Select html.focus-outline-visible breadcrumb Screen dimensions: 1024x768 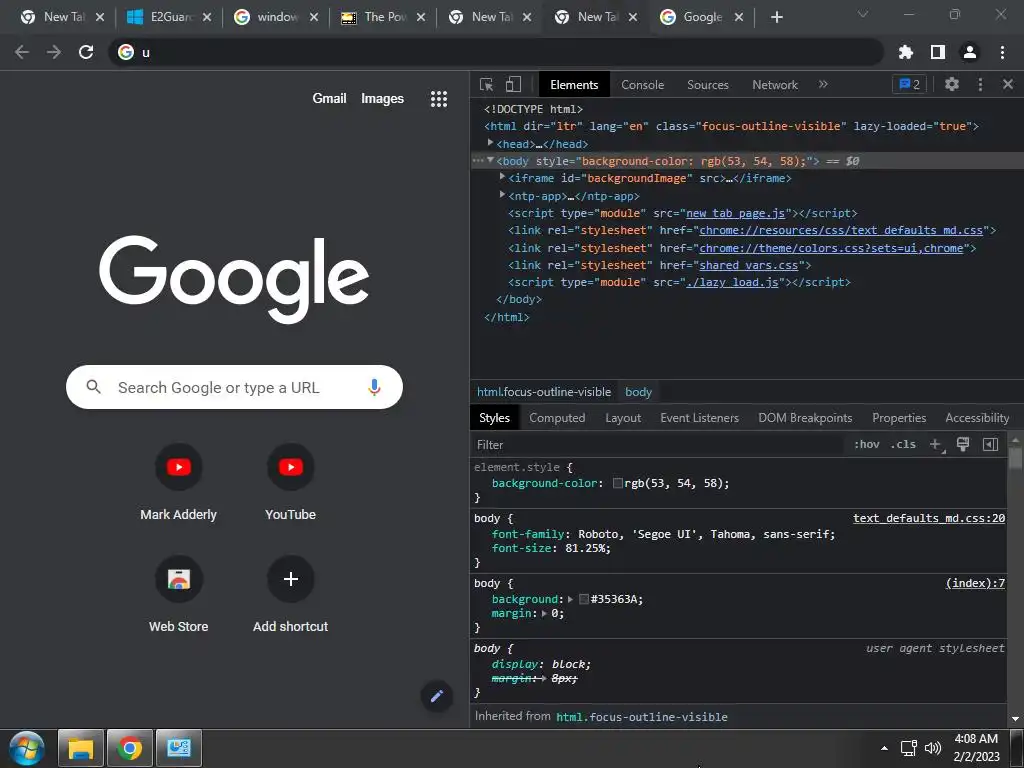(x=544, y=392)
